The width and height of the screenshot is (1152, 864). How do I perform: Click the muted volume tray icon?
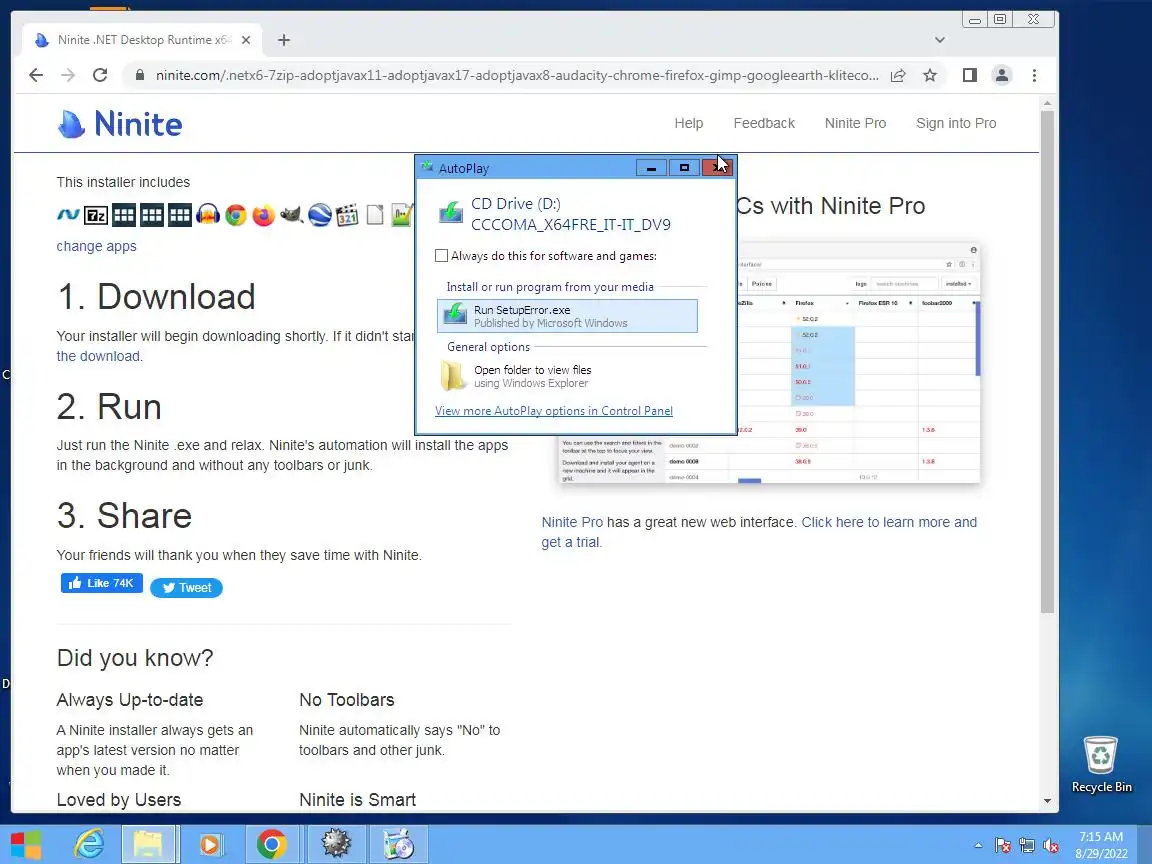[x=1051, y=846]
